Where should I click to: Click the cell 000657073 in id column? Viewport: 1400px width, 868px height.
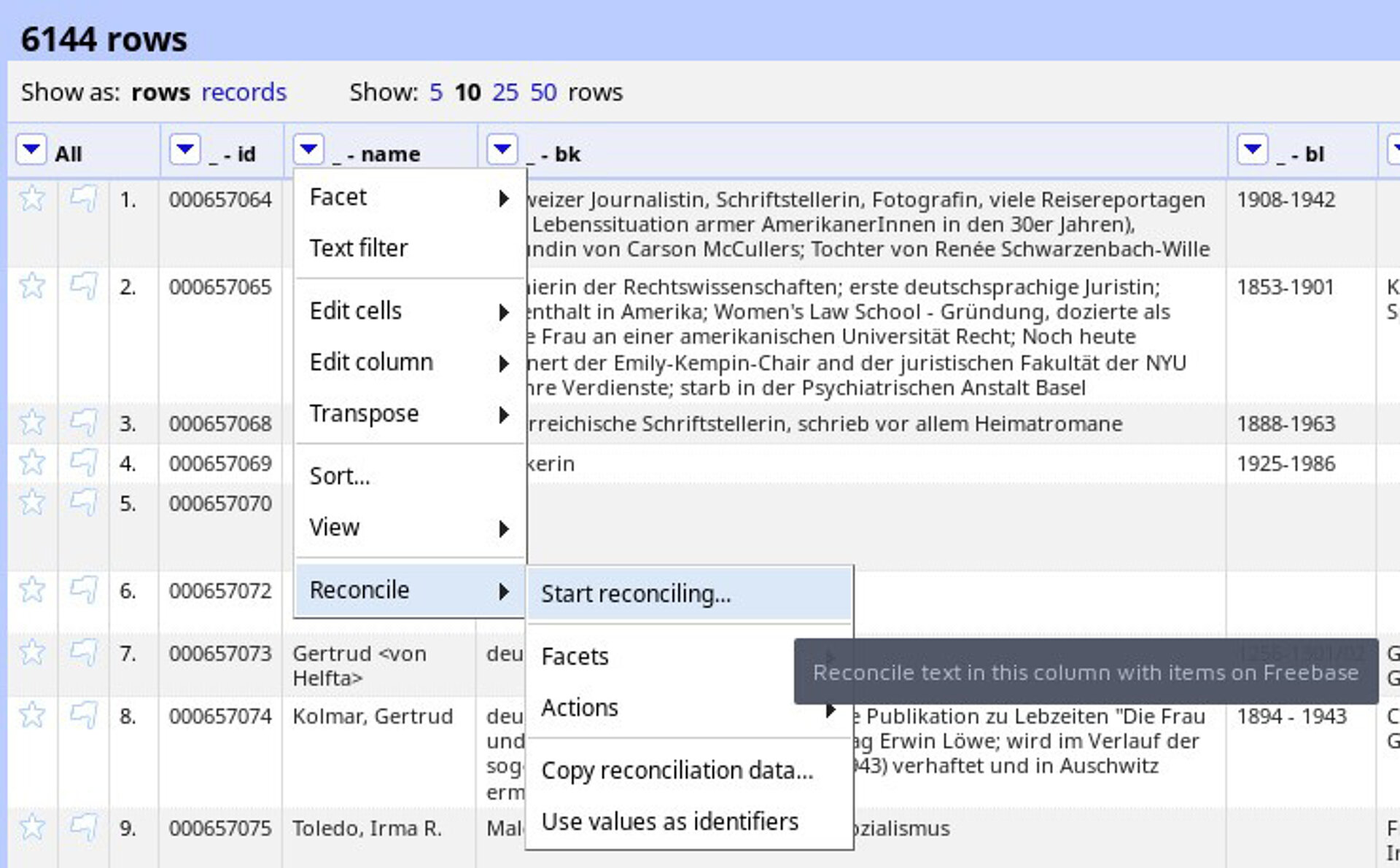coord(220,654)
